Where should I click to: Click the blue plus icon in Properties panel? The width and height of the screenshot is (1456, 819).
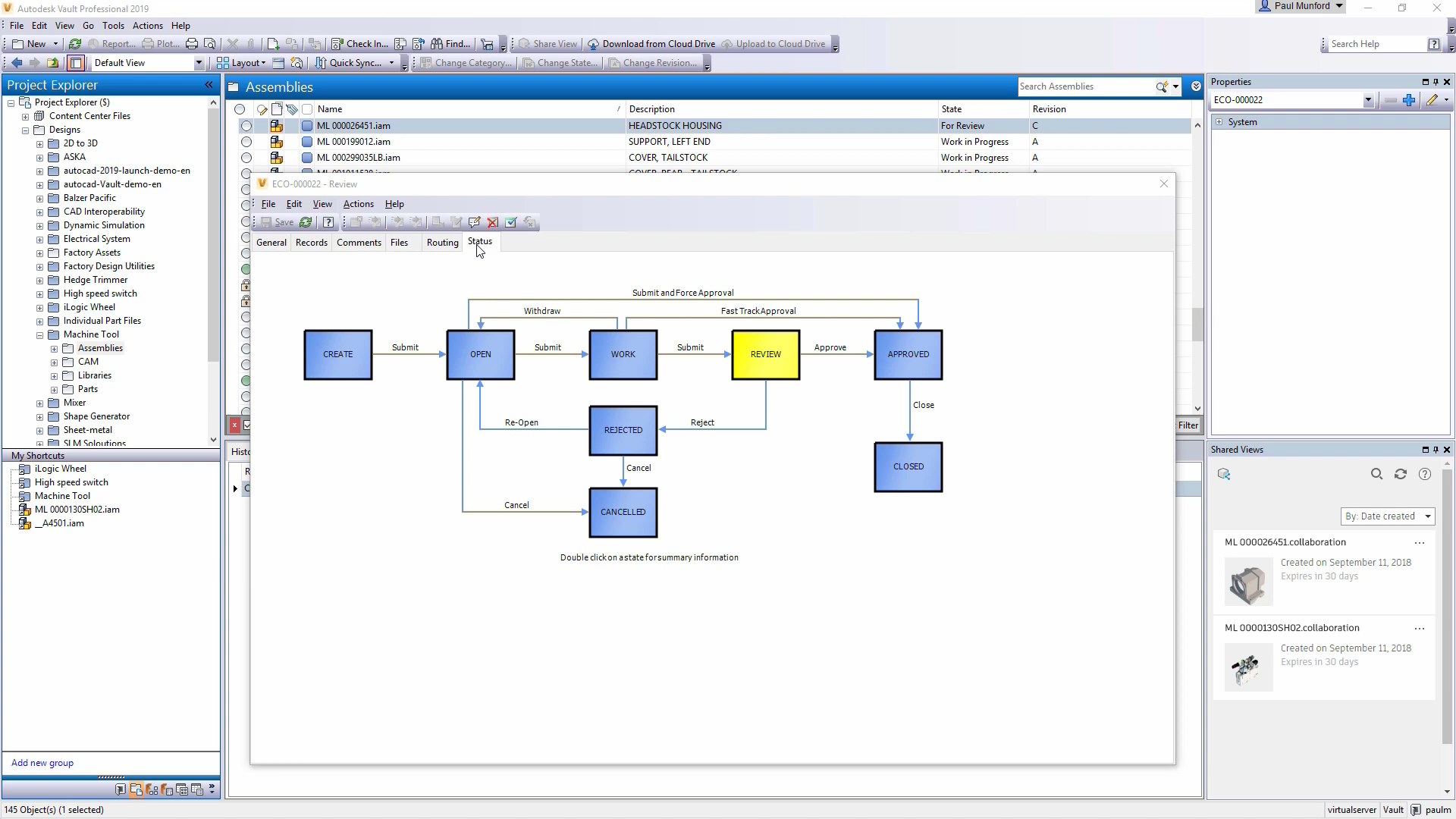pyautogui.click(x=1409, y=100)
